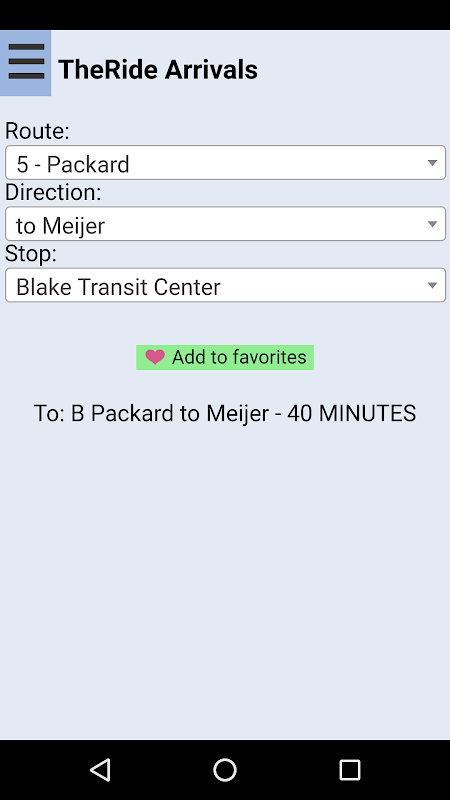This screenshot has width=450, height=800.
Task: Tap the Android home circle button
Action: coord(225,769)
